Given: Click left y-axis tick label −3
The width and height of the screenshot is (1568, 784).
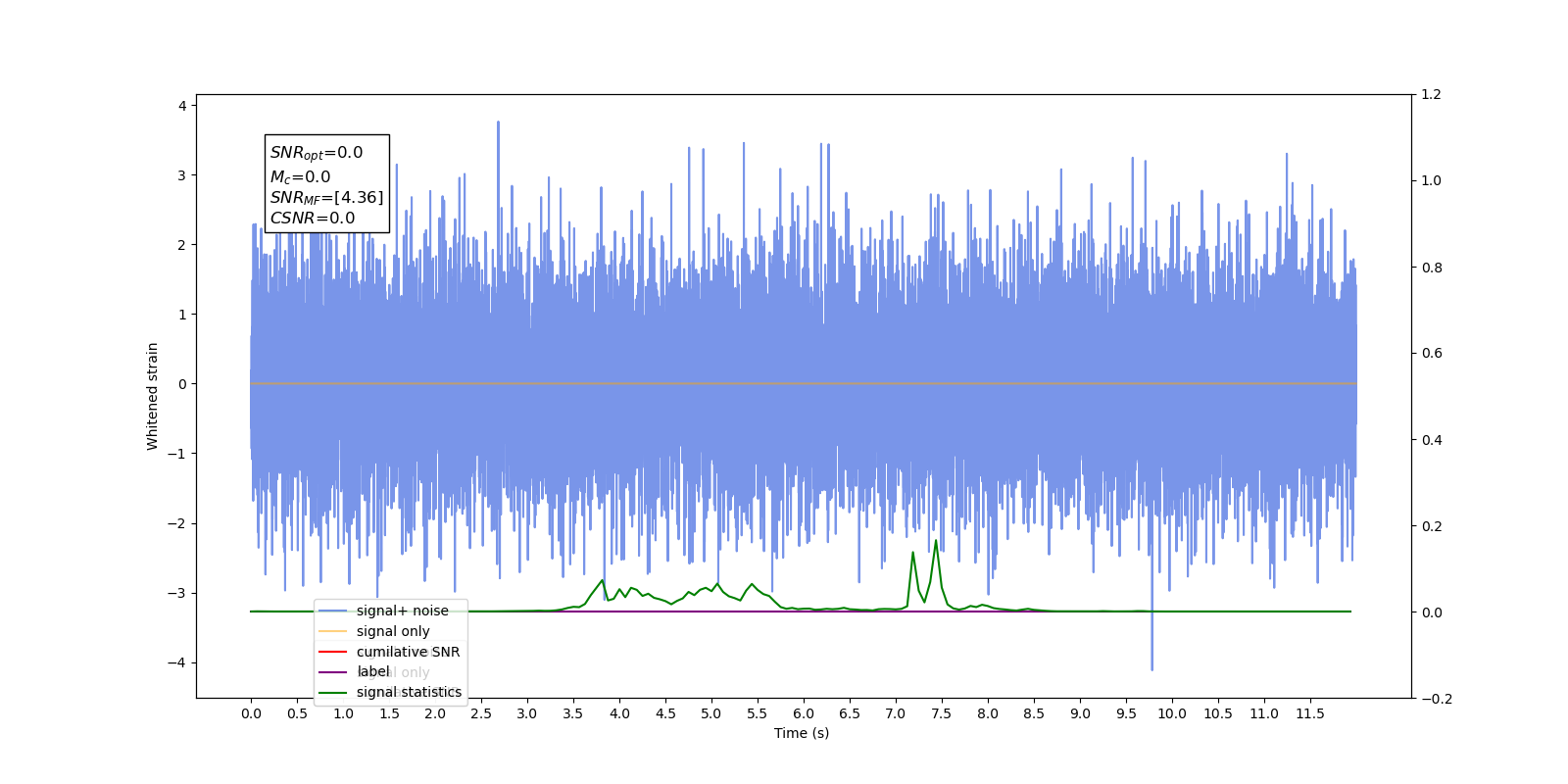Looking at the screenshot, I should (x=177, y=593).
